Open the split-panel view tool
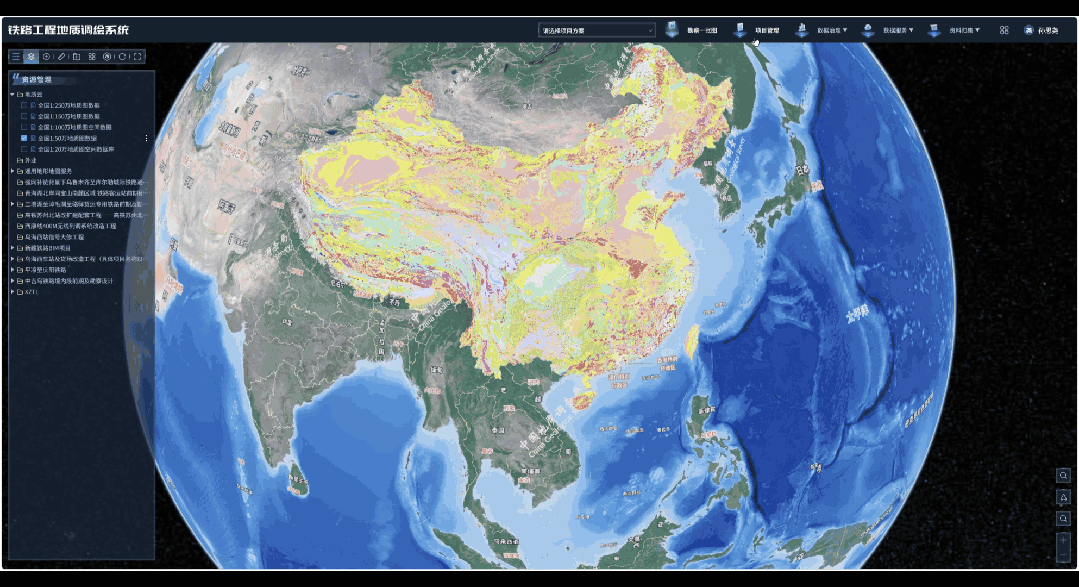This screenshot has width=1079, height=587. 76,56
